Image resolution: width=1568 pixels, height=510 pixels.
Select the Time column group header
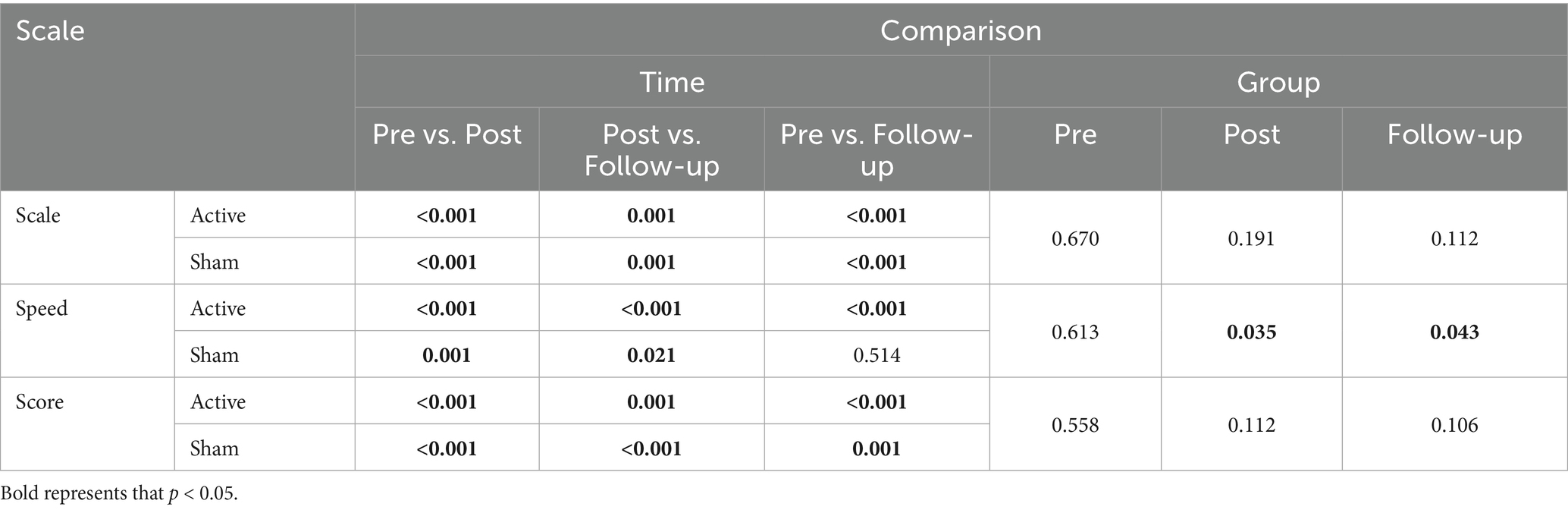672,82
